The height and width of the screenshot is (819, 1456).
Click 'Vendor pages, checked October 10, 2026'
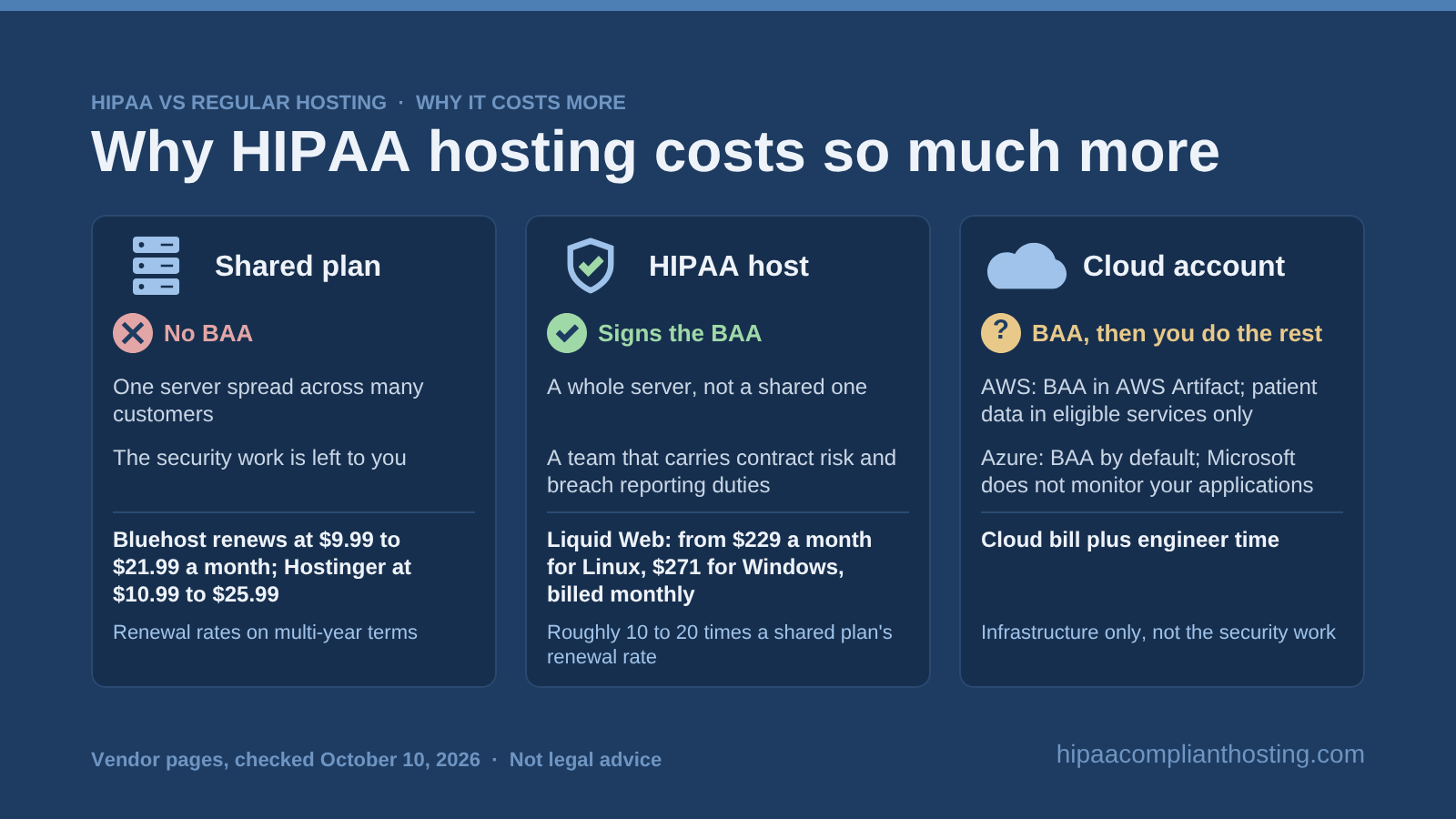click(286, 760)
